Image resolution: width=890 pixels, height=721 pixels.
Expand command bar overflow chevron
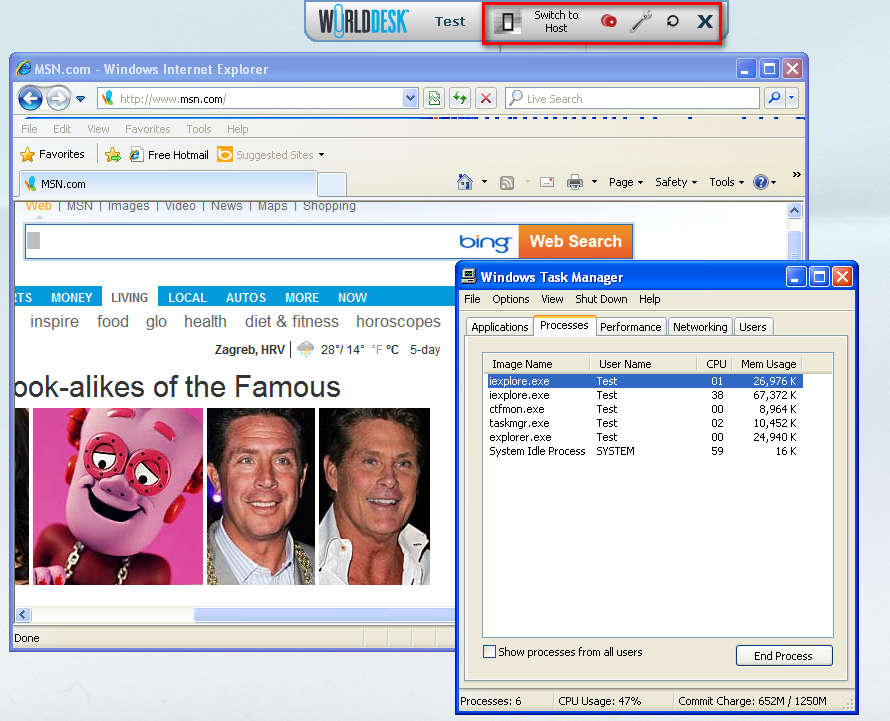[797, 174]
